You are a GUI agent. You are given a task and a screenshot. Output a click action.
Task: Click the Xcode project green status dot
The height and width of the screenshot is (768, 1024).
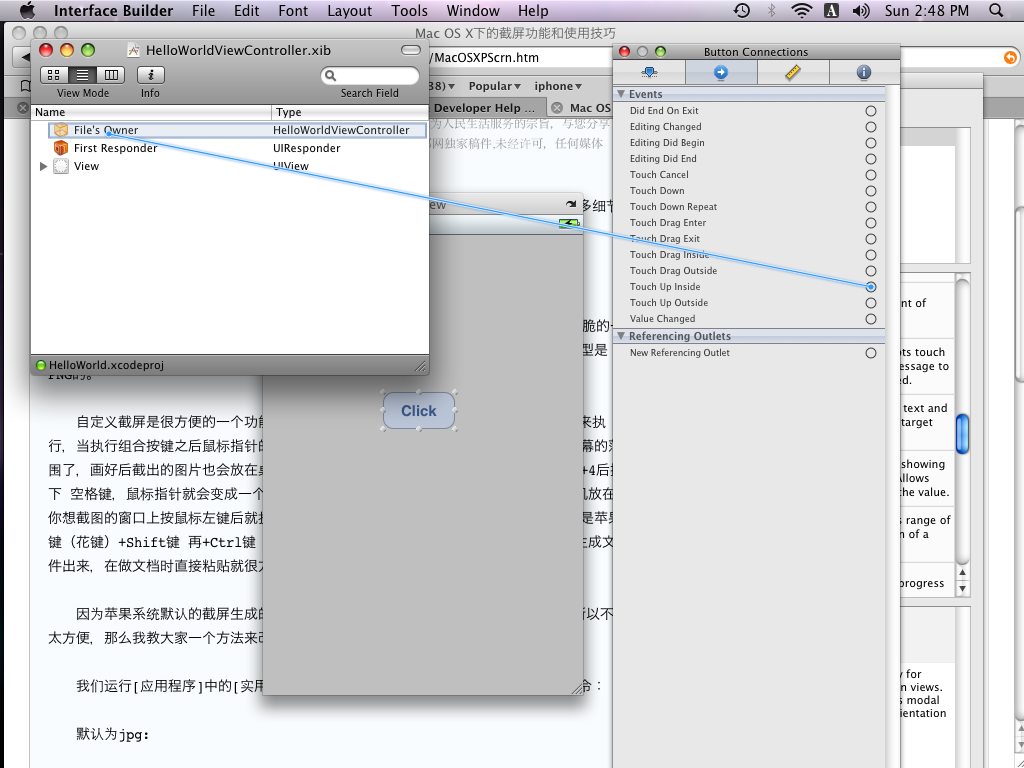pyautogui.click(x=41, y=365)
